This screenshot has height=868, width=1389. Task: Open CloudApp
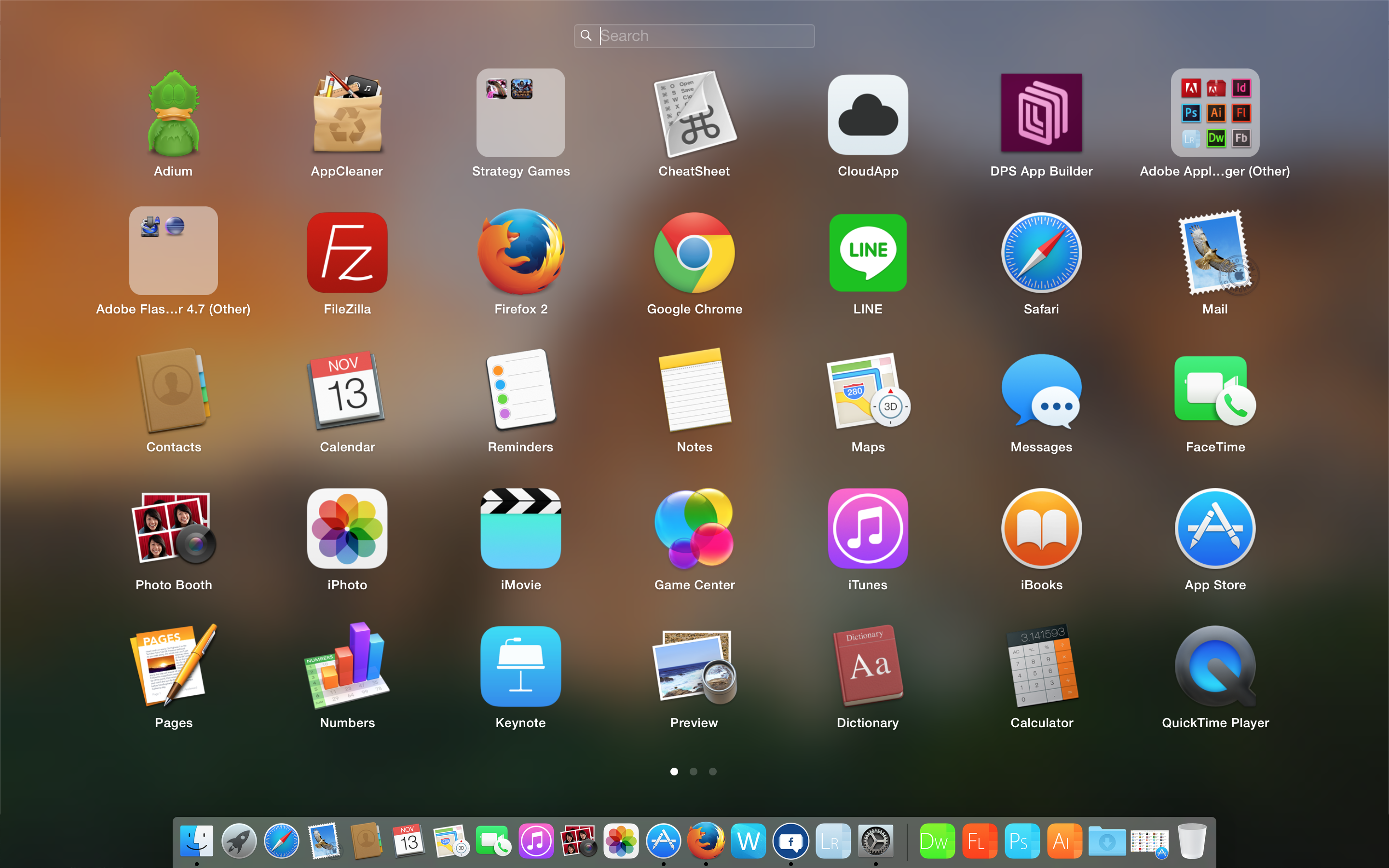click(868, 114)
